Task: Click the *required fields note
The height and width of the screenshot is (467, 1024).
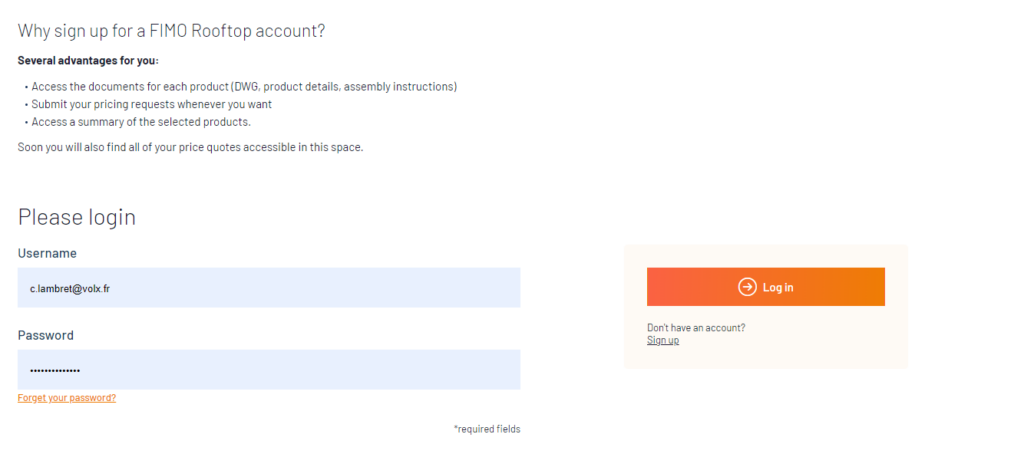Action: pos(487,429)
